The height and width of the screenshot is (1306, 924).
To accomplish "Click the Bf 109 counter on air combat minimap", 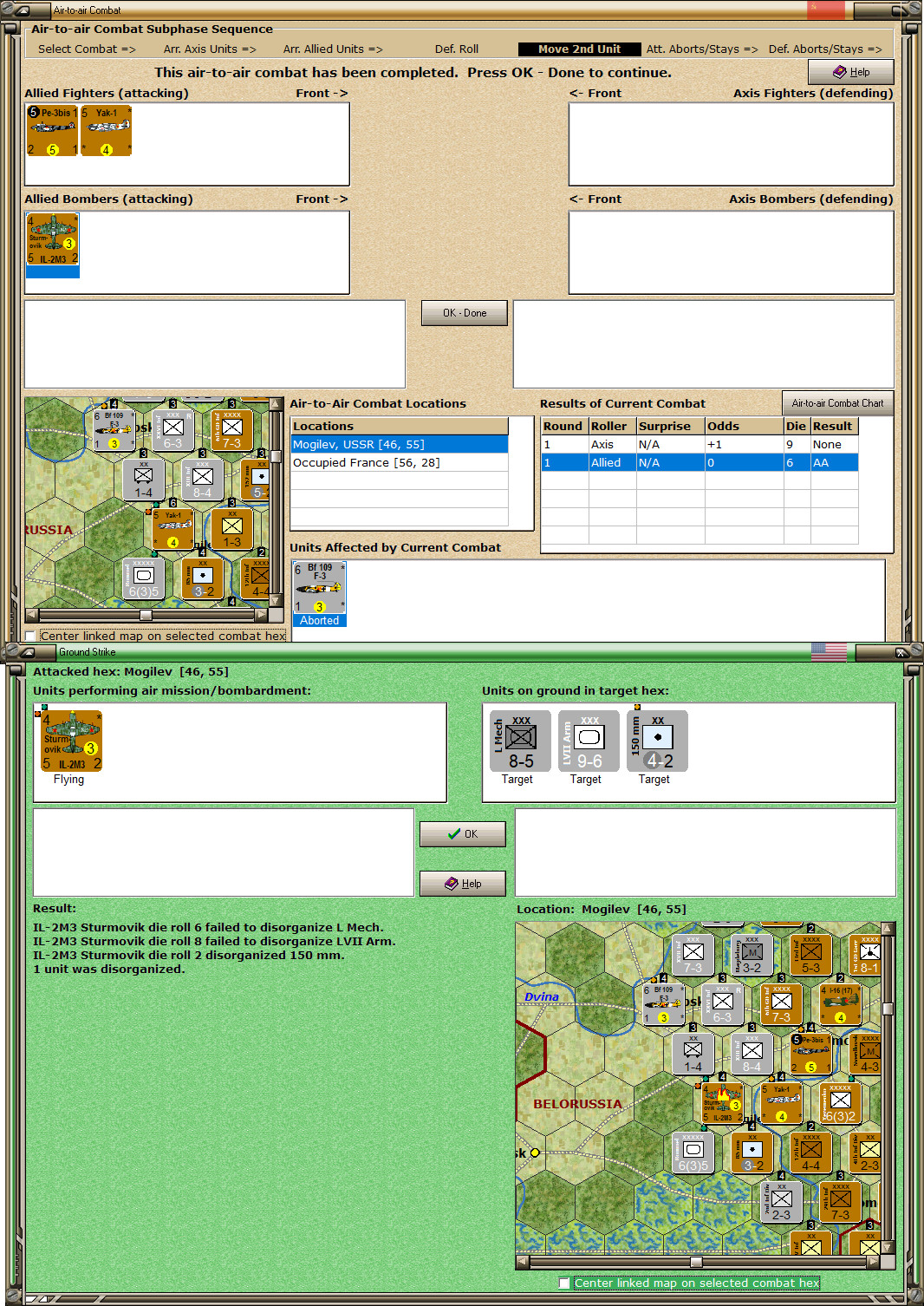I will pos(114,429).
